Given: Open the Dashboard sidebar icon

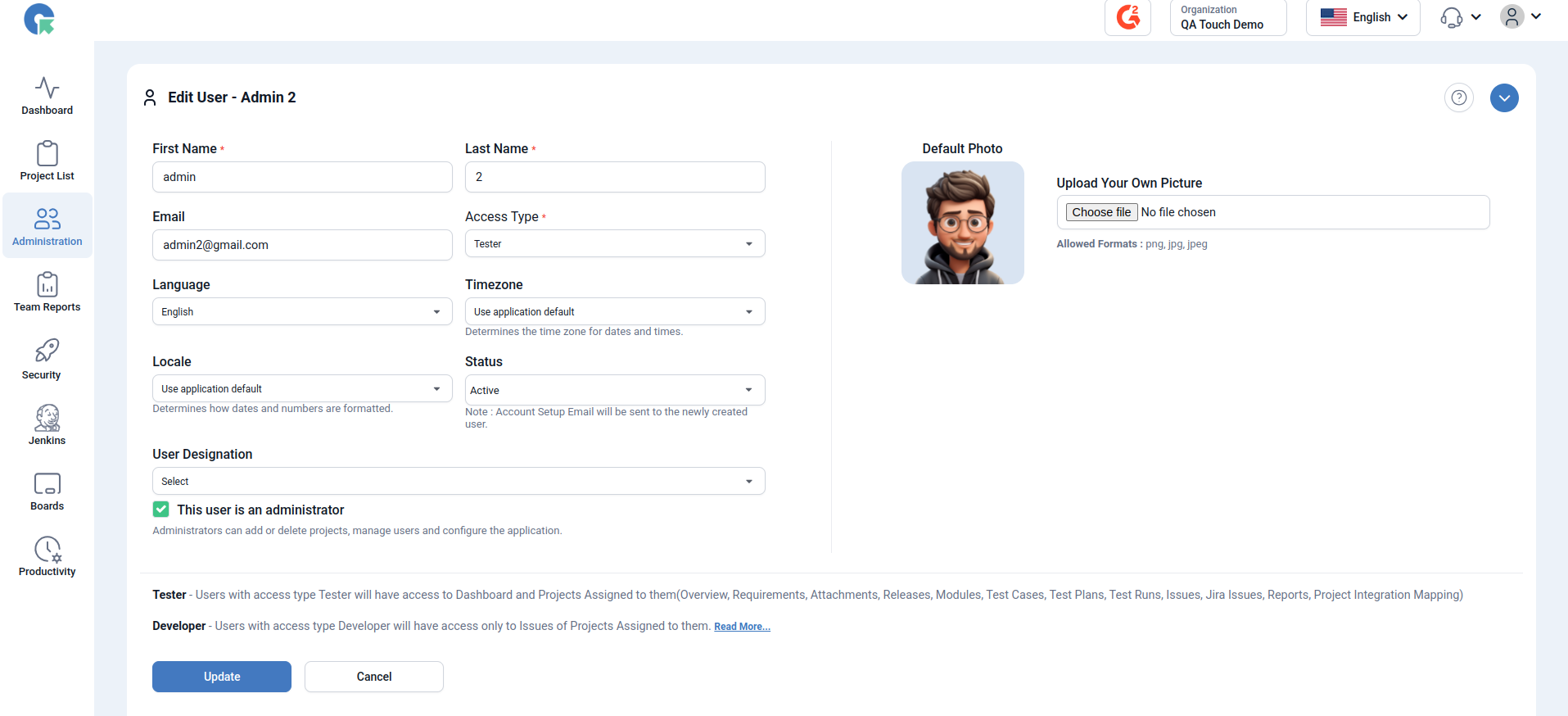Looking at the screenshot, I should click(x=47, y=87).
